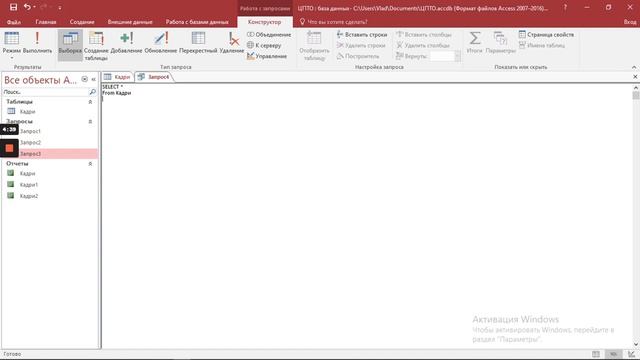Screen dimensions: 640x360
Task: Click the Кадри2 report icon
Action: click(11, 196)
